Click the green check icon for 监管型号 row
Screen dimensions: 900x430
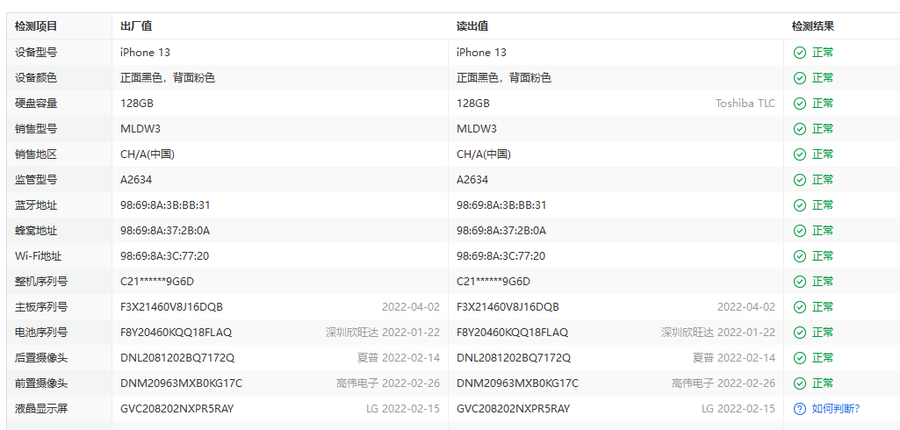800,180
